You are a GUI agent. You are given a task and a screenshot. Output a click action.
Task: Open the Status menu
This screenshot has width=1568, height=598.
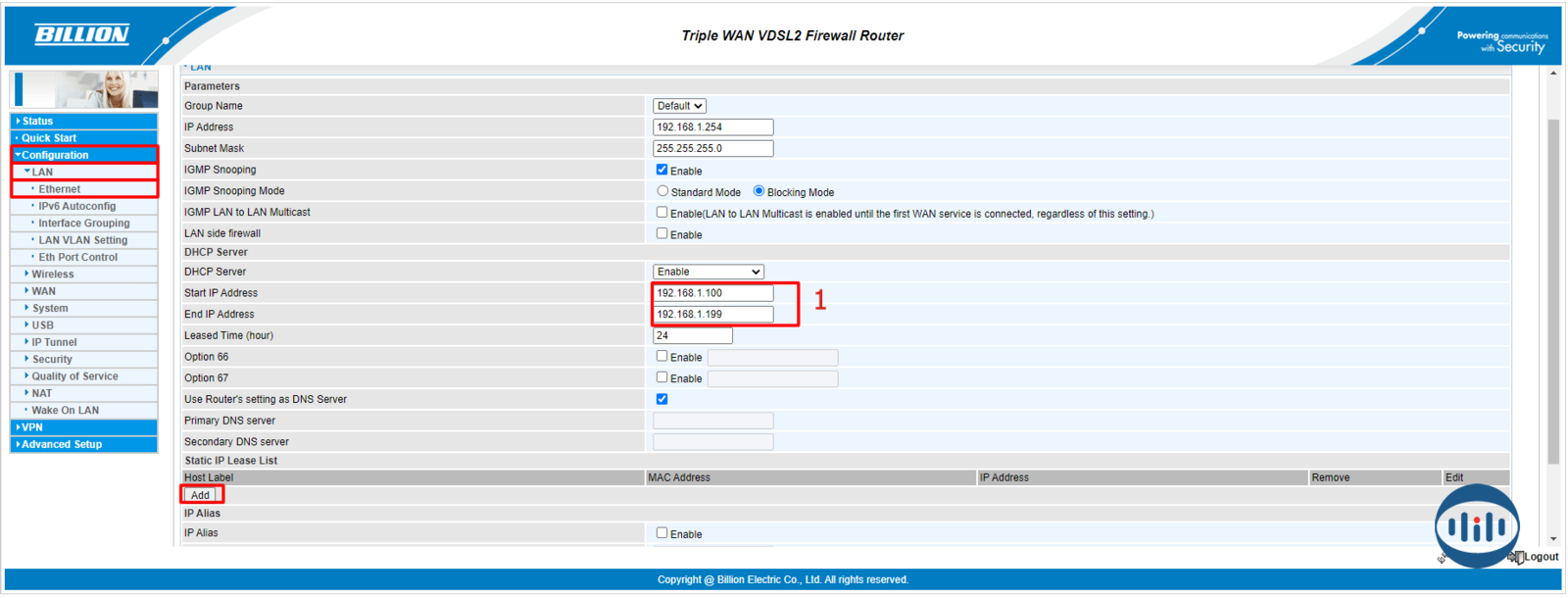point(37,122)
